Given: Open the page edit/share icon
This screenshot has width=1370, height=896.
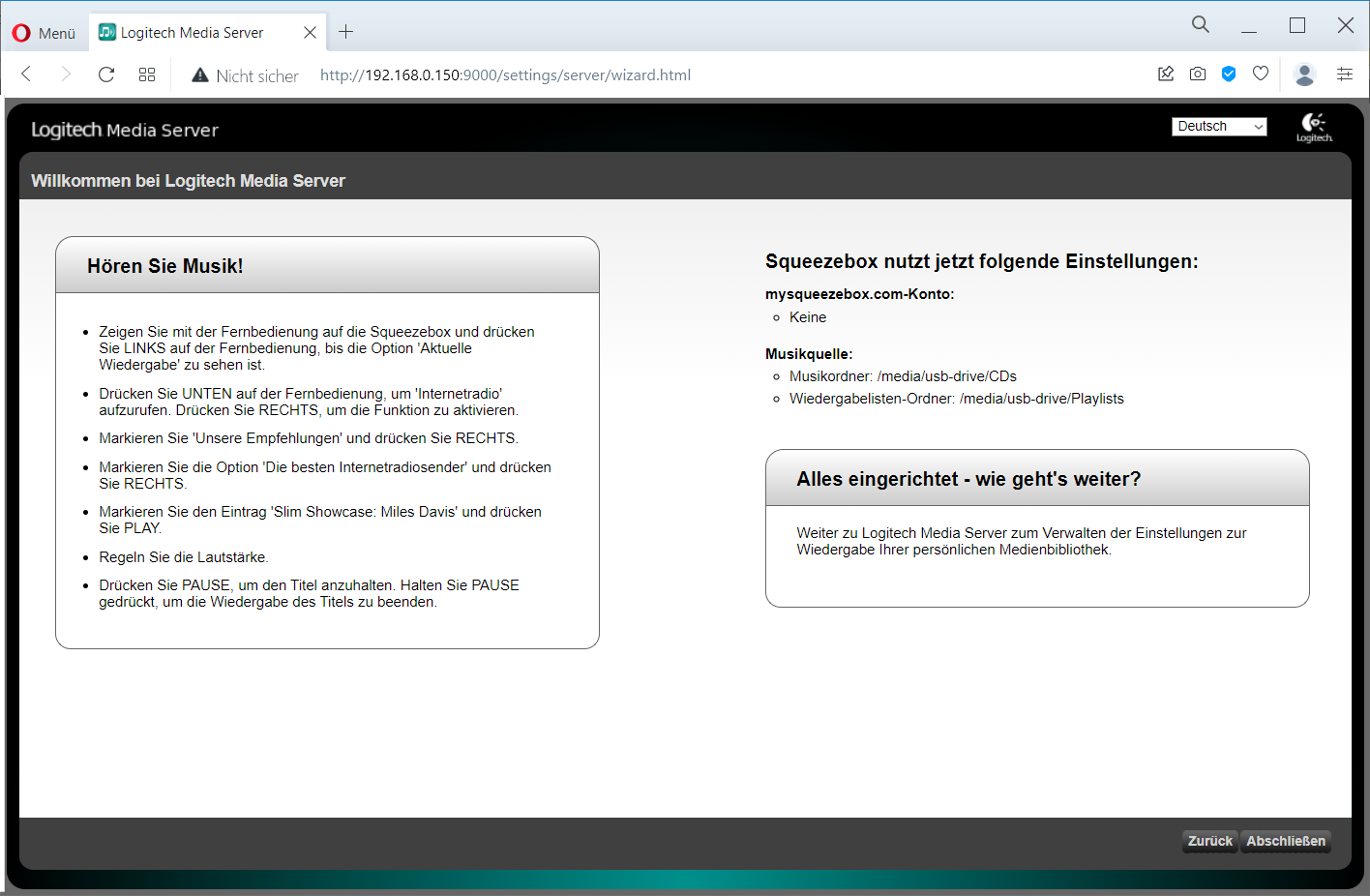Looking at the screenshot, I should [1166, 74].
